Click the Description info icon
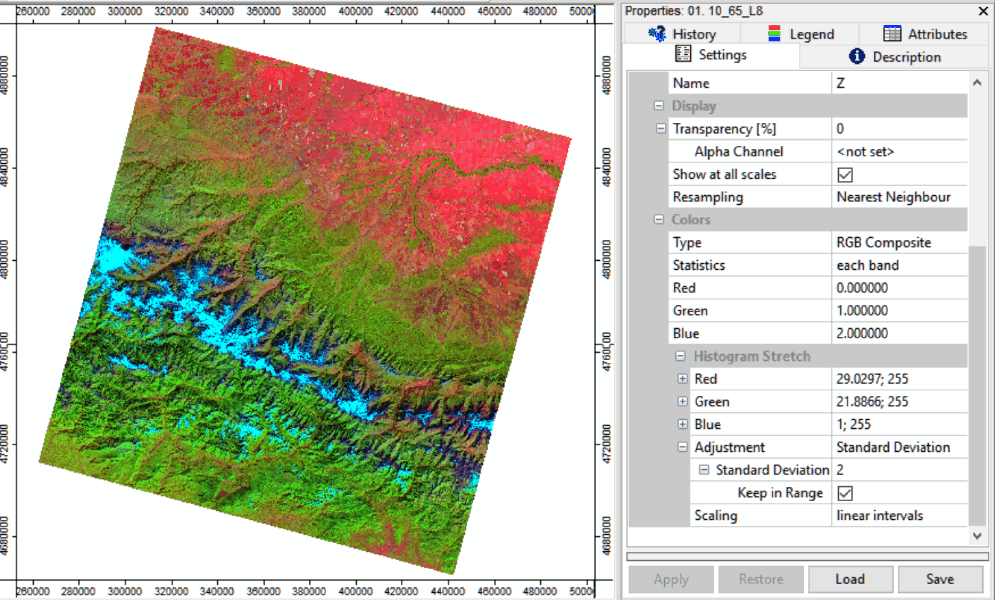The height and width of the screenshot is (600, 995). click(x=856, y=57)
